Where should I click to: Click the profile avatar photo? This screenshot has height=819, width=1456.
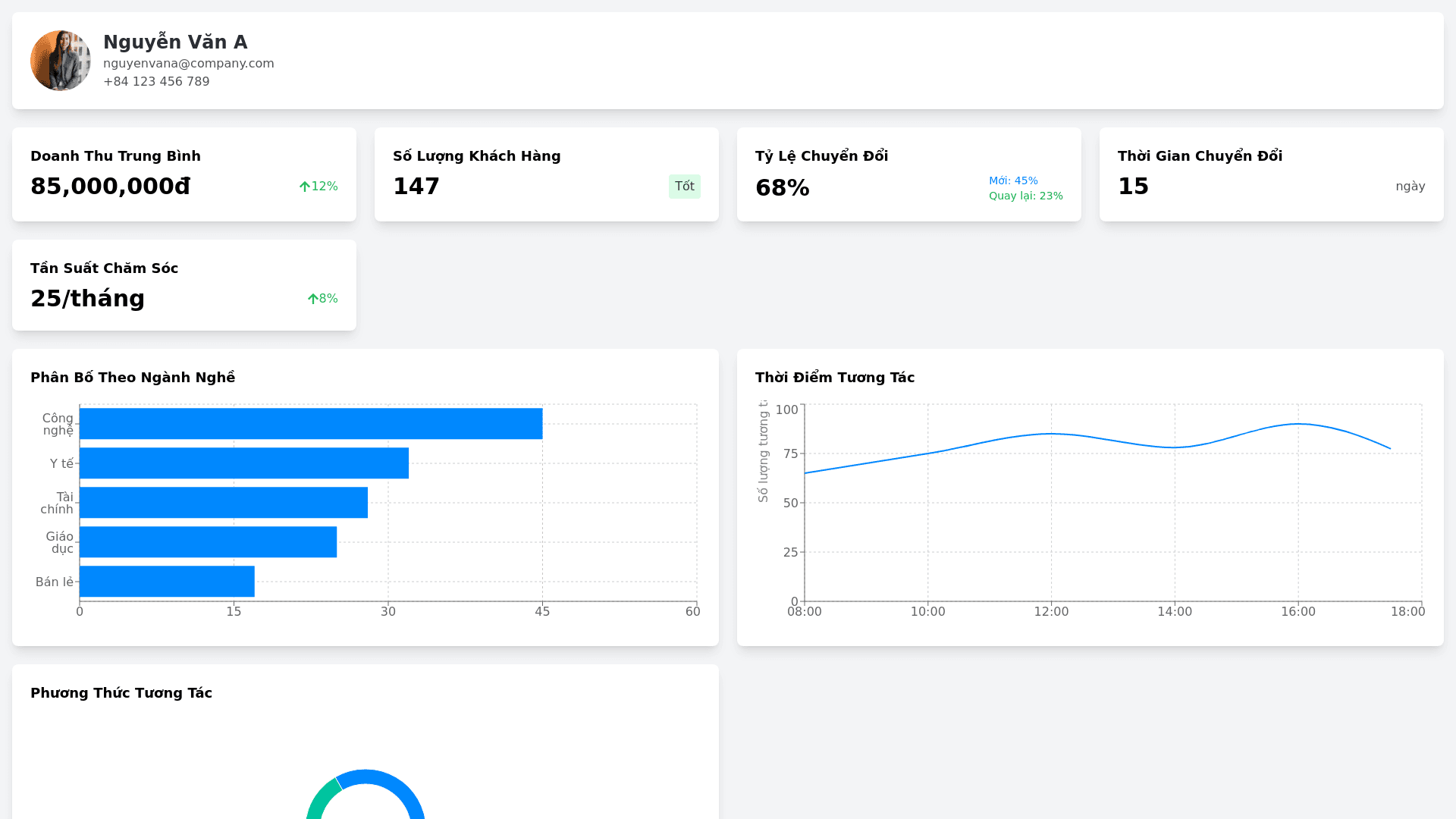point(61,61)
